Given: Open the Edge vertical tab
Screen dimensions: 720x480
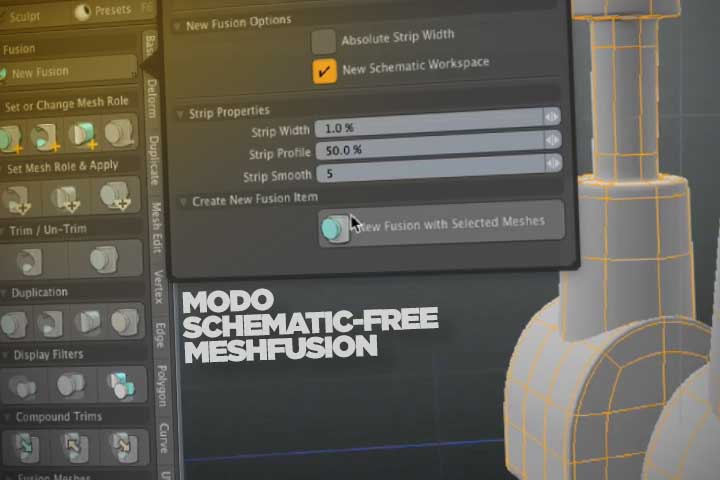Looking at the screenshot, I should (x=161, y=334).
